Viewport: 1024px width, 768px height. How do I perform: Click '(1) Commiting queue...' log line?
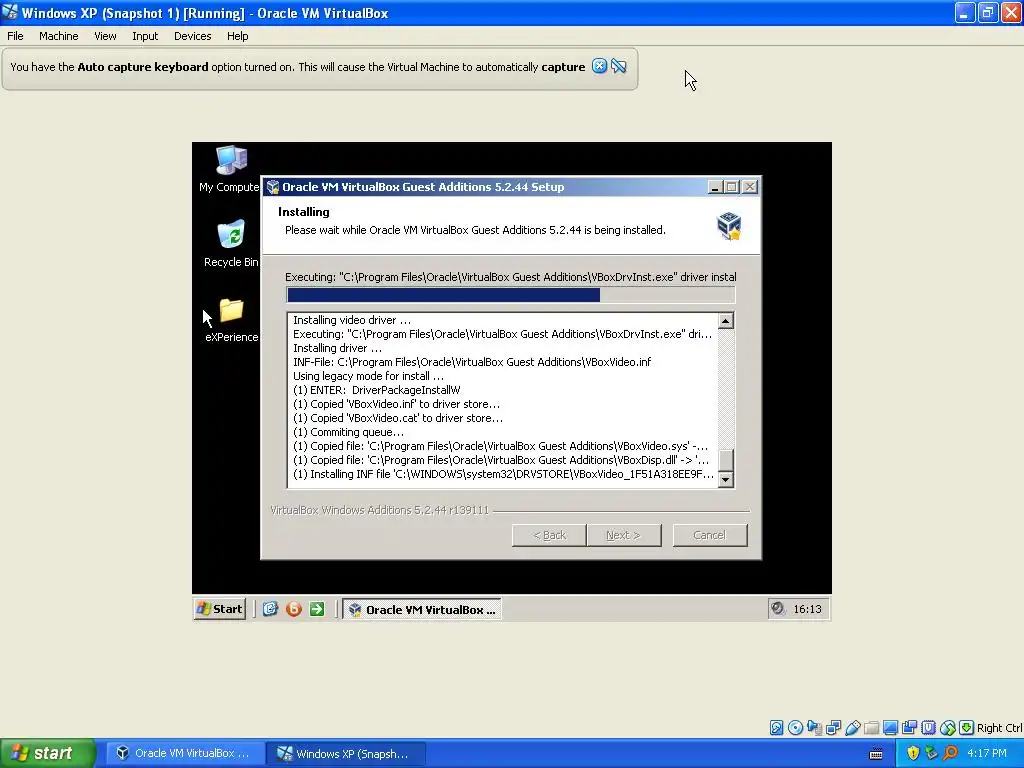pyautogui.click(x=349, y=432)
